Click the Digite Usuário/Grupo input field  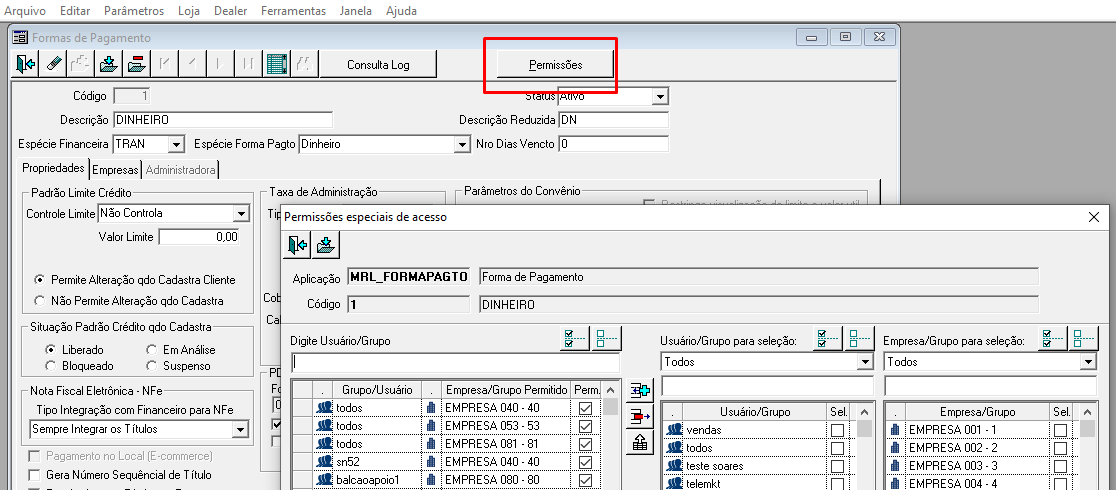click(456, 362)
